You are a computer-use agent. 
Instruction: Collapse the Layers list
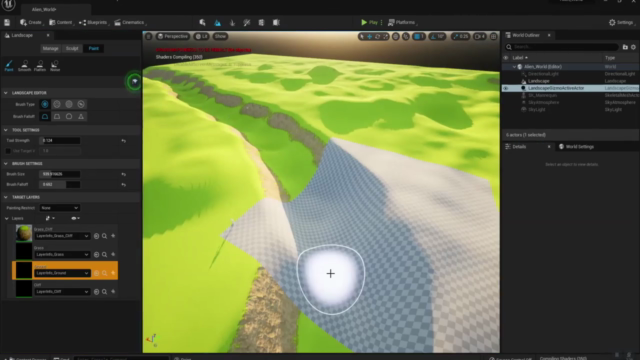[x=7, y=219]
